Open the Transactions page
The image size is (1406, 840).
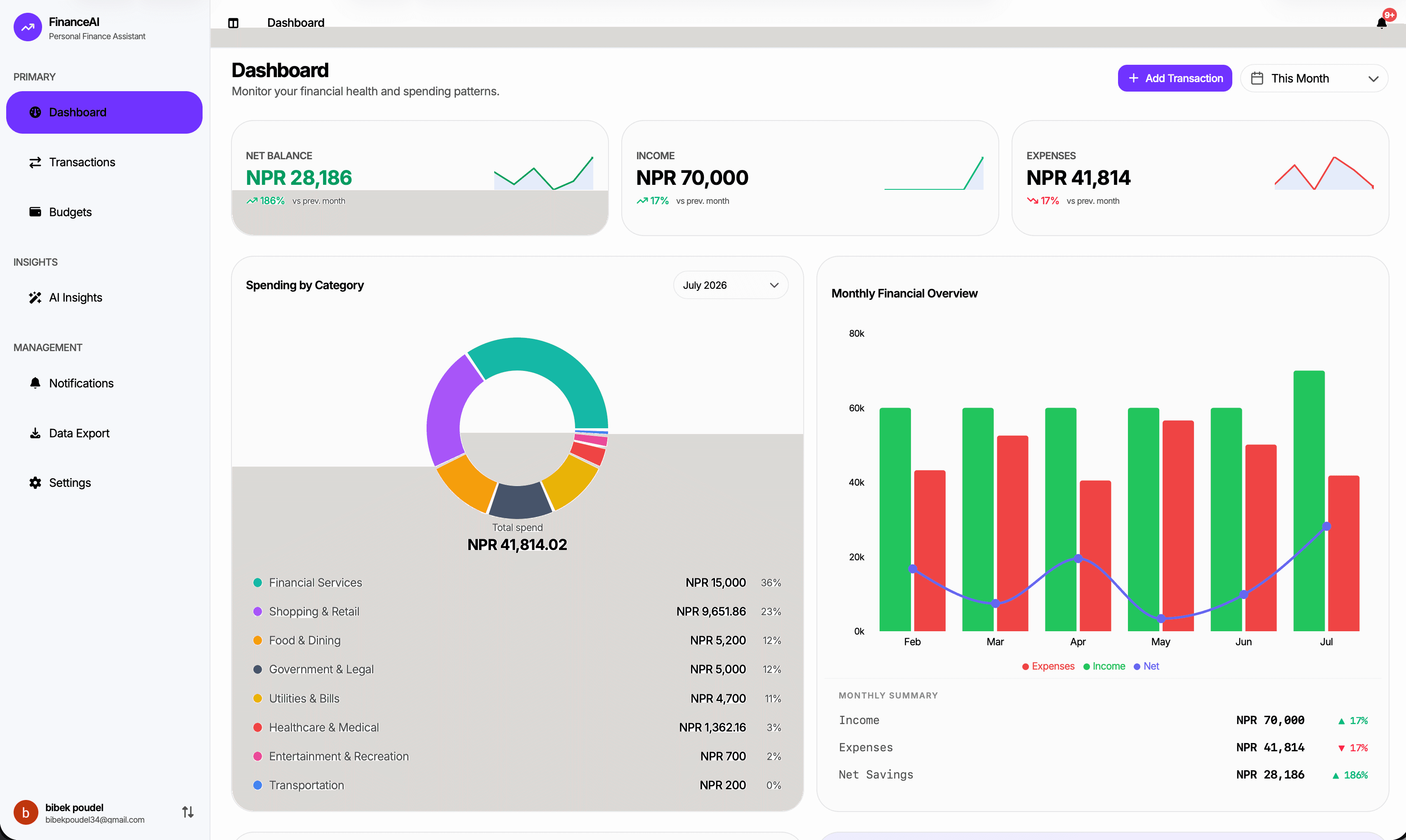pyautogui.click(x=104, y=163)
